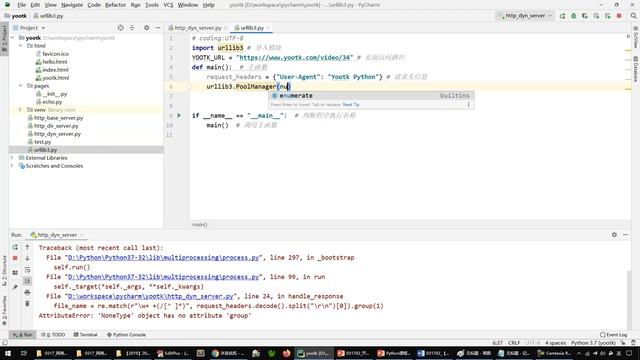This screenshot has height=360, width=640.
Task: Stop process using Run panel red square
Action: tap(15, 258)
